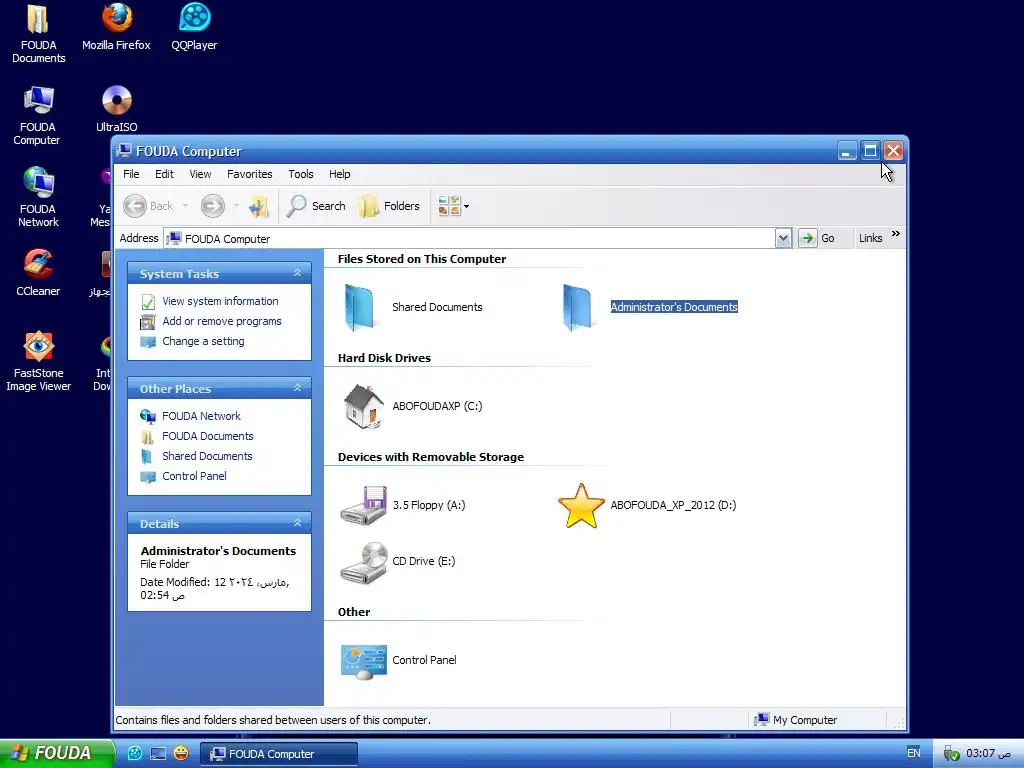This screenshot has width=1024, height=768.
Task: Select the ABOFOUDAXP (C:) house drive icon
Action: pyautogui.click(x=364, y=406)
